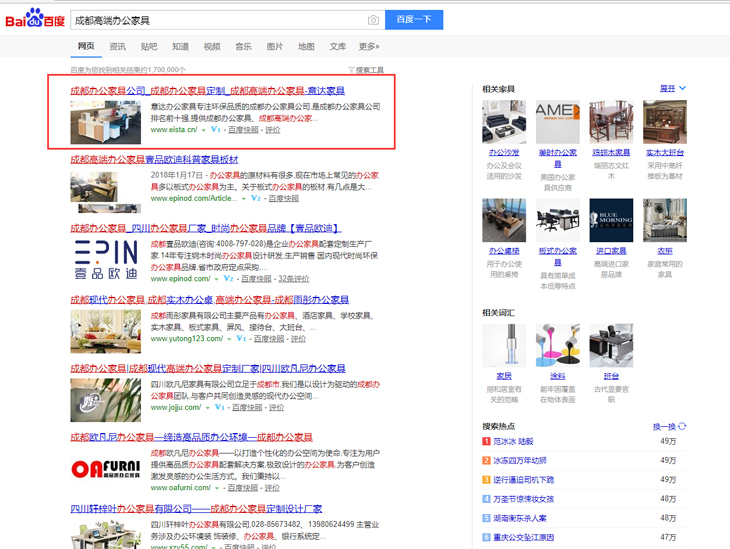Open hot search 重庆公交坠江原因
This screenshot has width=730, height=549.
click(524, 537)
